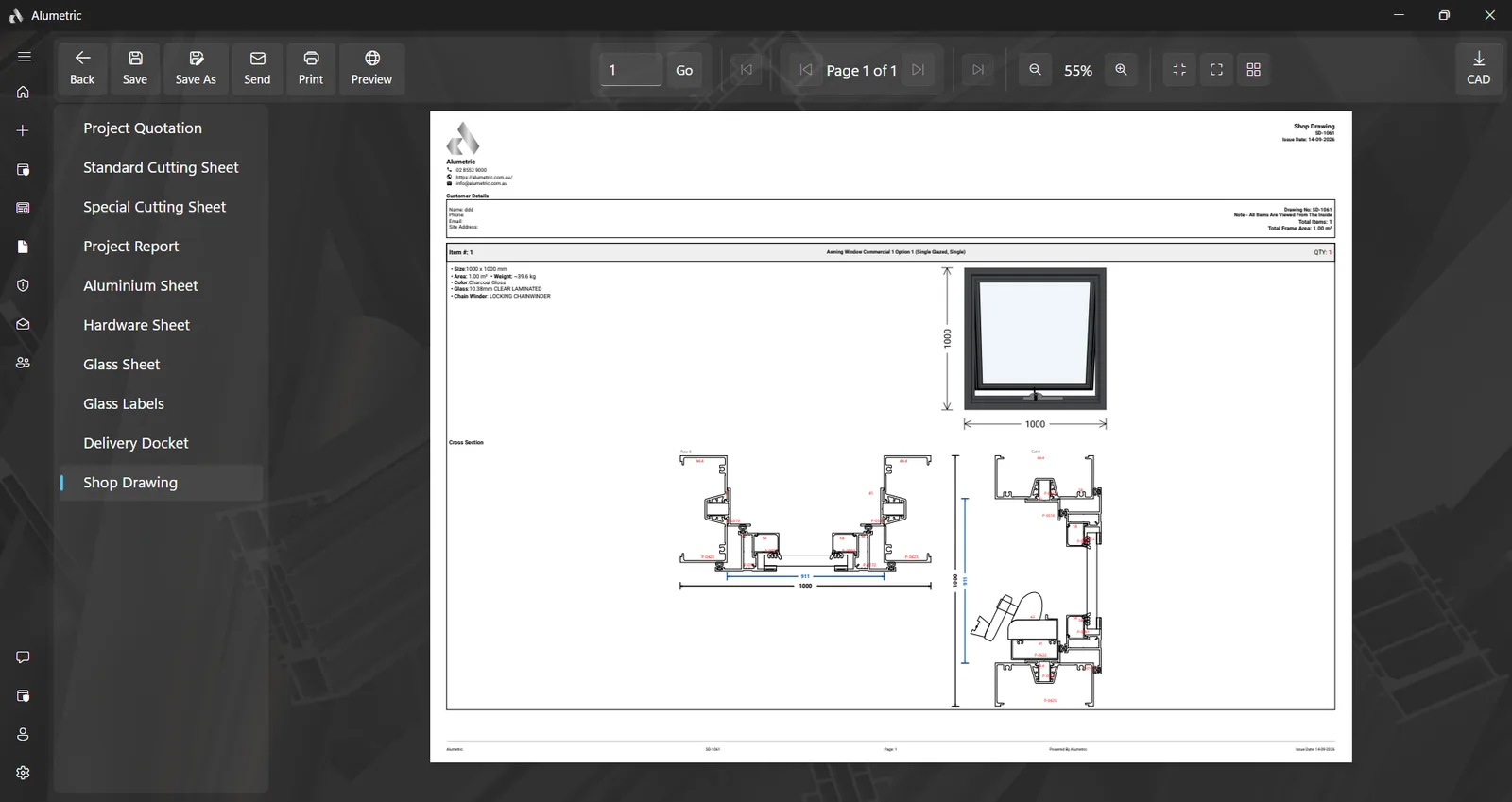Save the shop drawing
The width and height of the screenshot is (1512, 802).
tap(135, 69)
